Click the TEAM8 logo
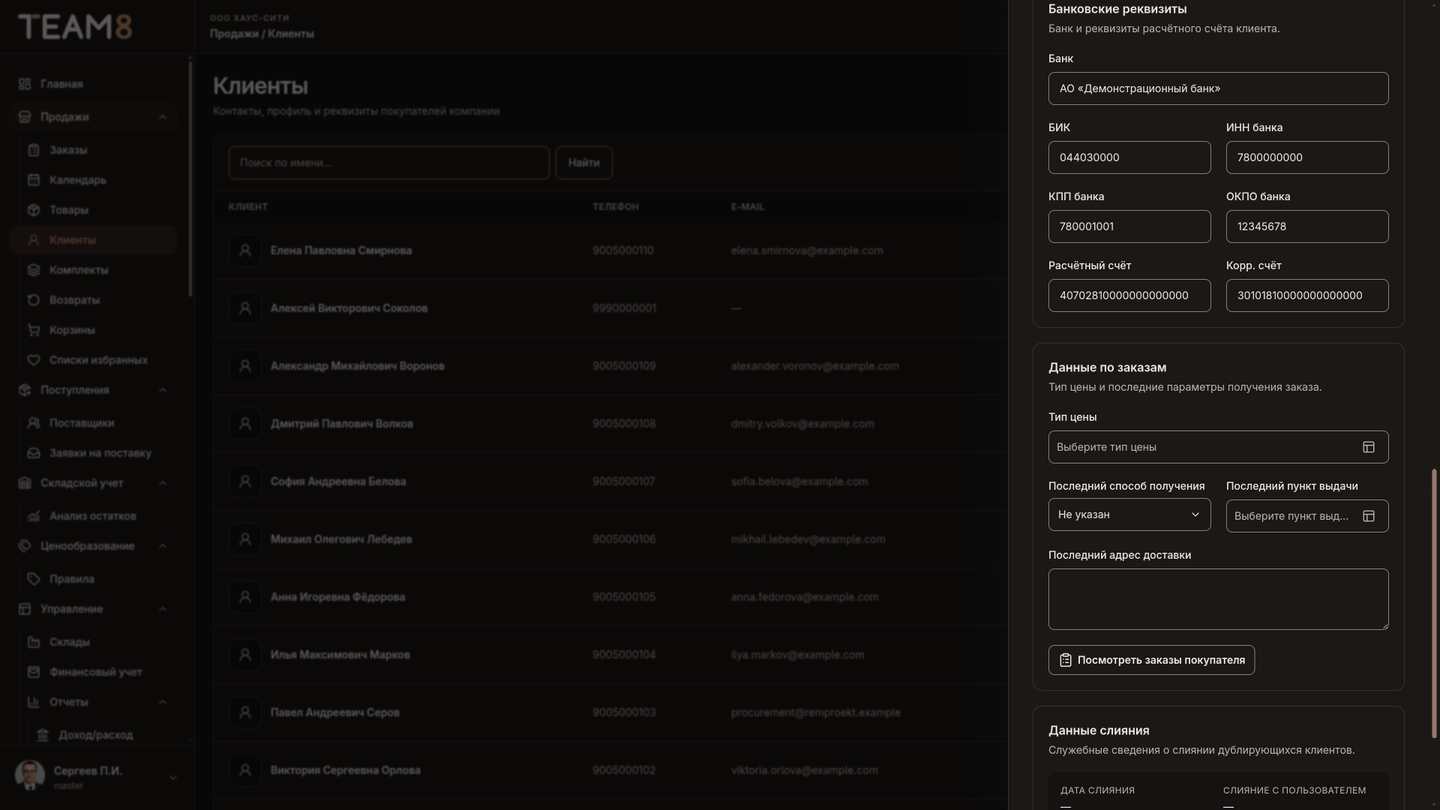1440x810 pixels. coord(75,27)
